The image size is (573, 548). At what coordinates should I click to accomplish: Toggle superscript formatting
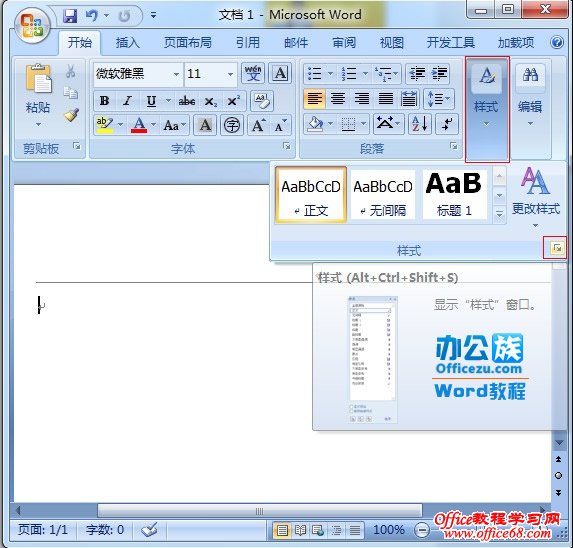pos(234,100)
